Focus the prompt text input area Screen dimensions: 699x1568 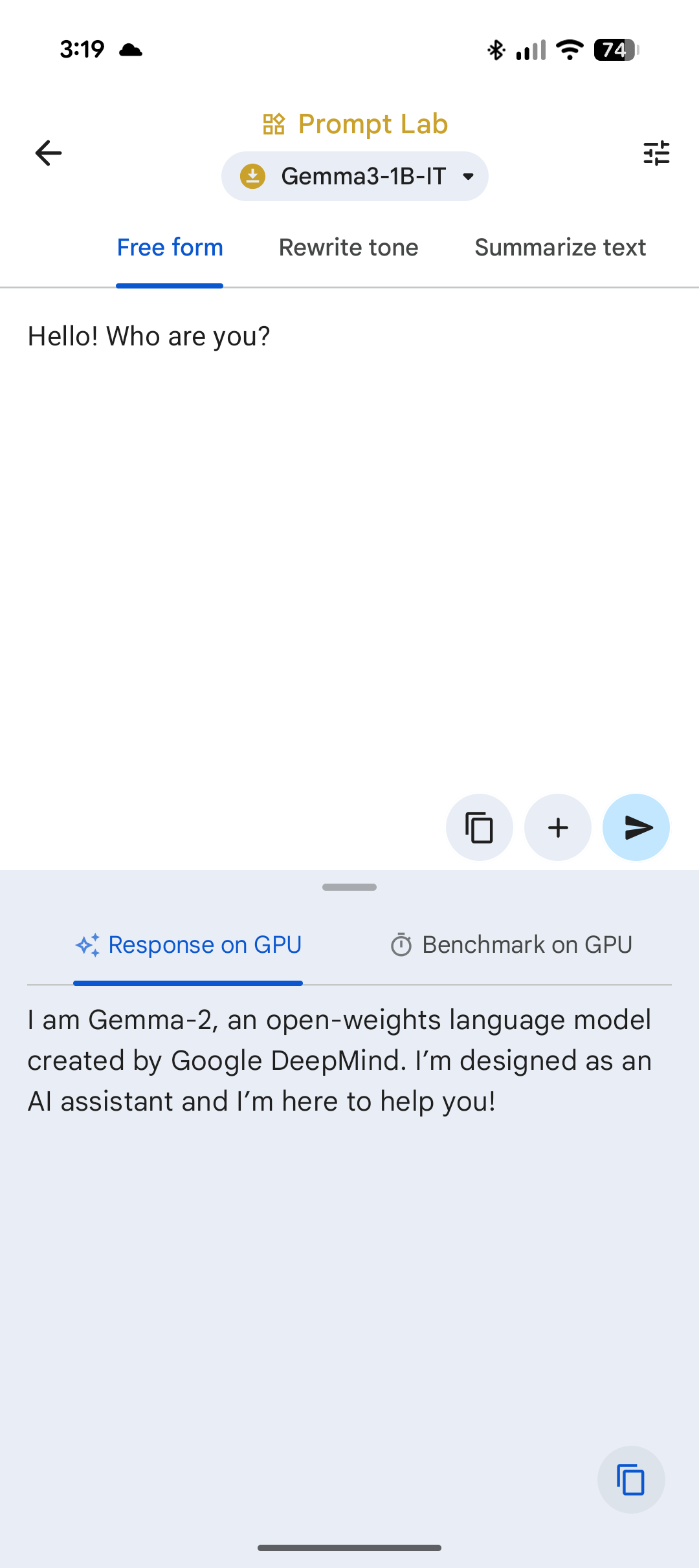(x=349, y=517)
